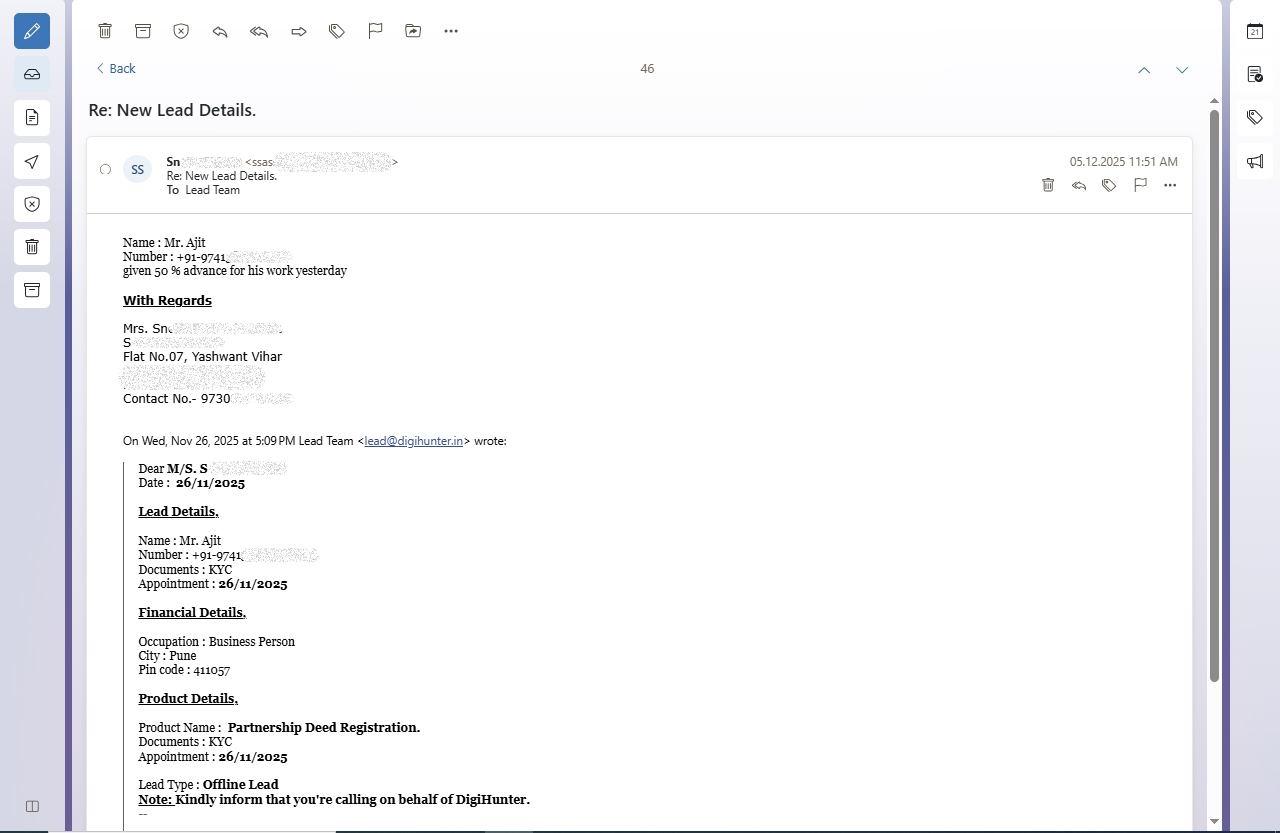
Task: Archive this email from top toolbar
Action: coord(143,31)
